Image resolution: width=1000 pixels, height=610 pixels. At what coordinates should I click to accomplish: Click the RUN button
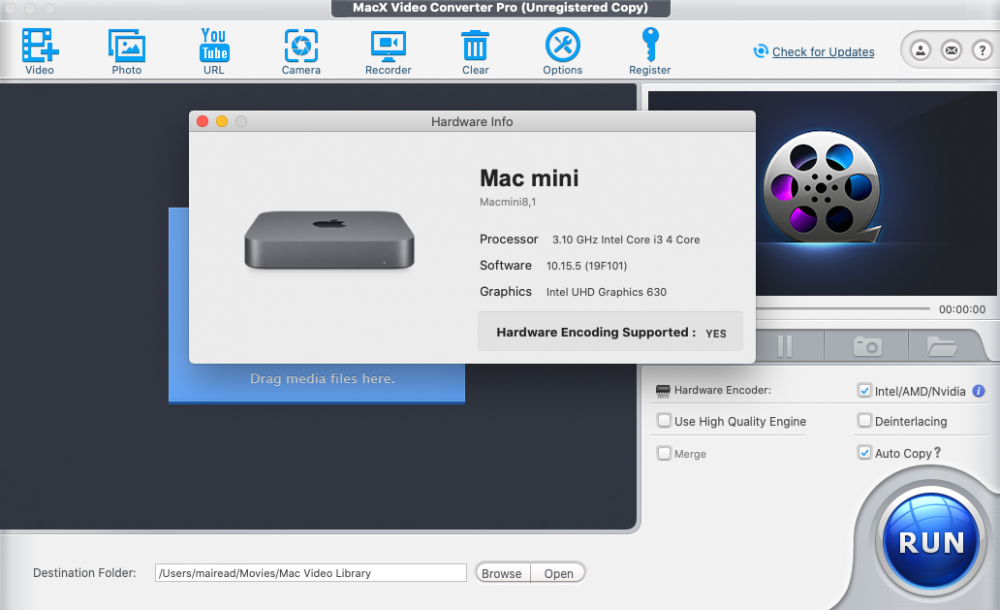[x=930, y=542]
